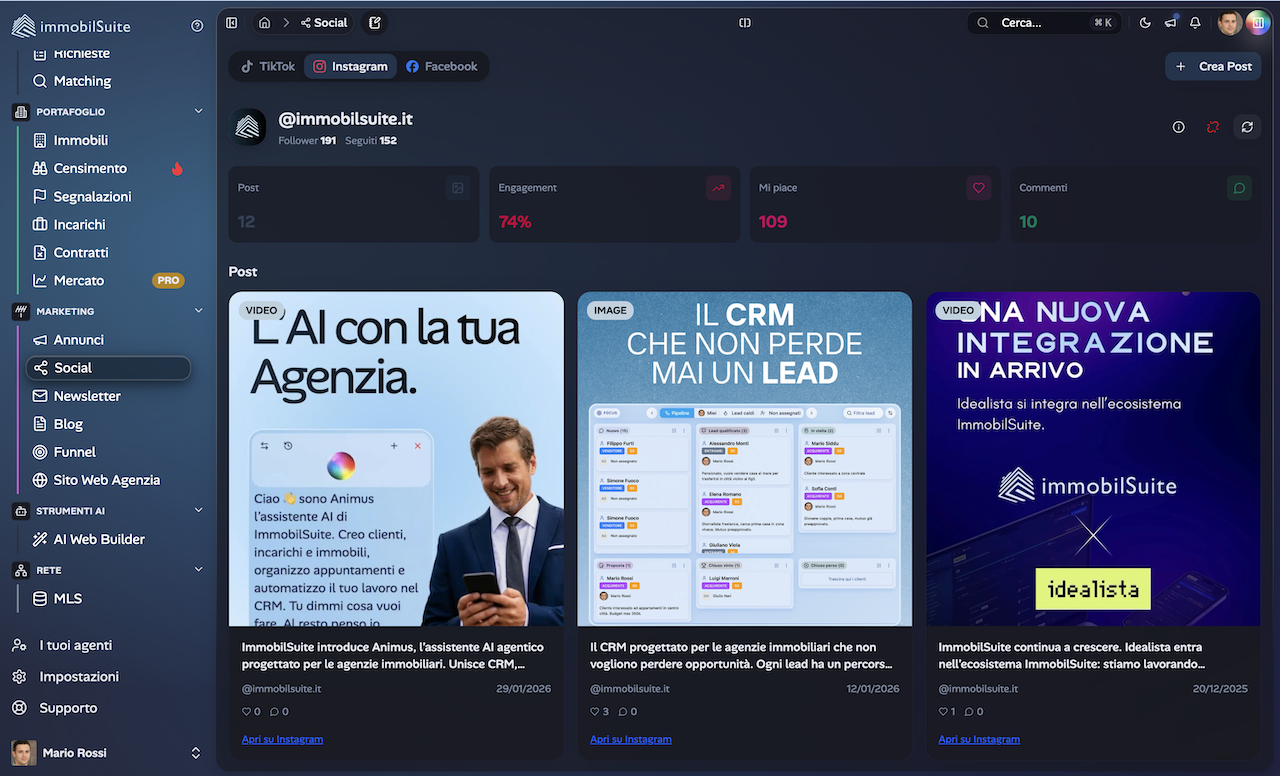Toggle dark mode with moon icon
Screen dimensions: 1280x776
coord(1145,23)
